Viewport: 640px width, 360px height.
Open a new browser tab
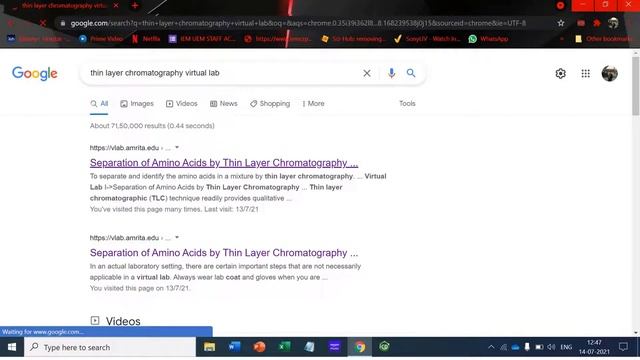click(135, 6)
